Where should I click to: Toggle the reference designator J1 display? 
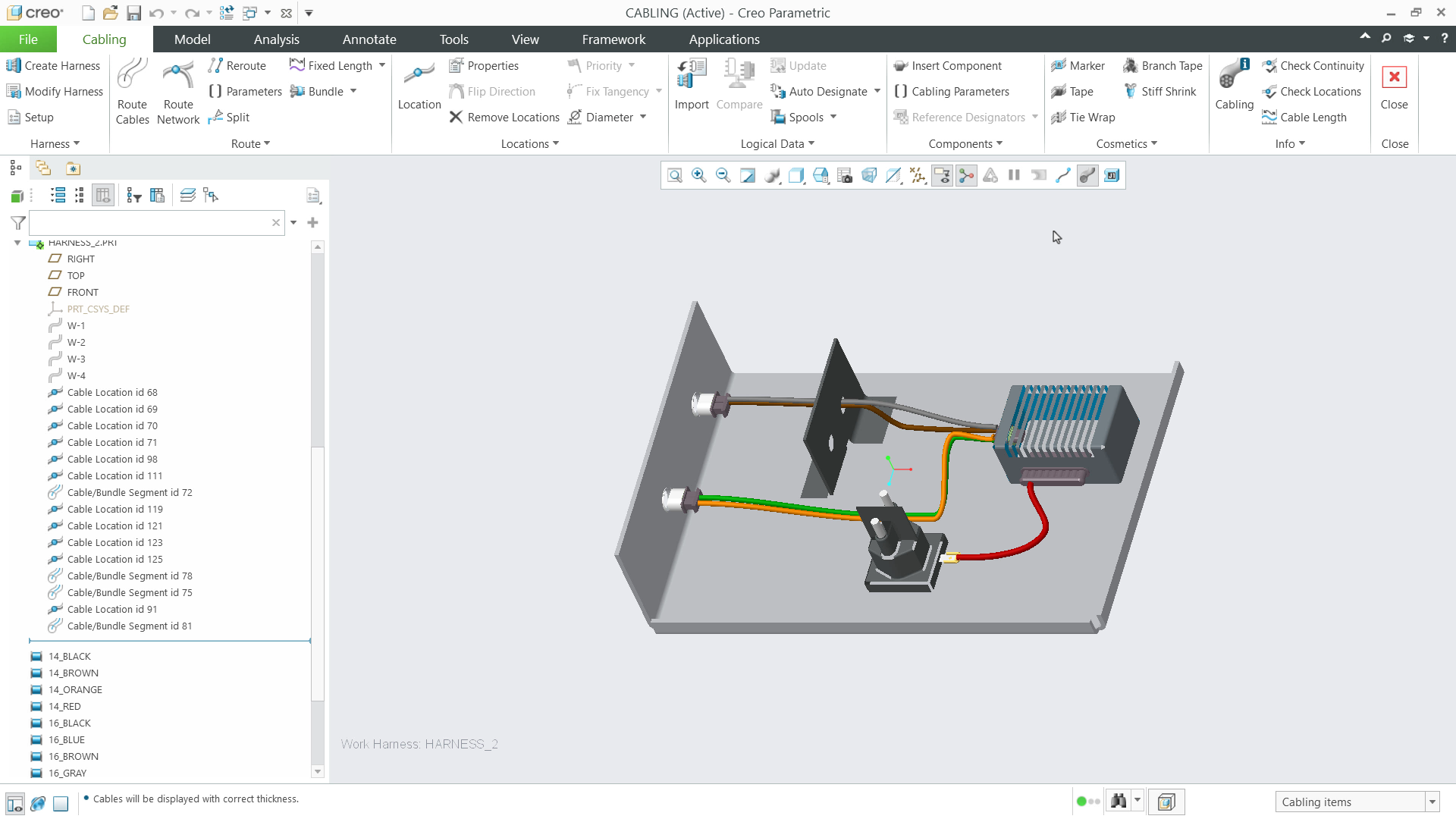[1111, 176]
